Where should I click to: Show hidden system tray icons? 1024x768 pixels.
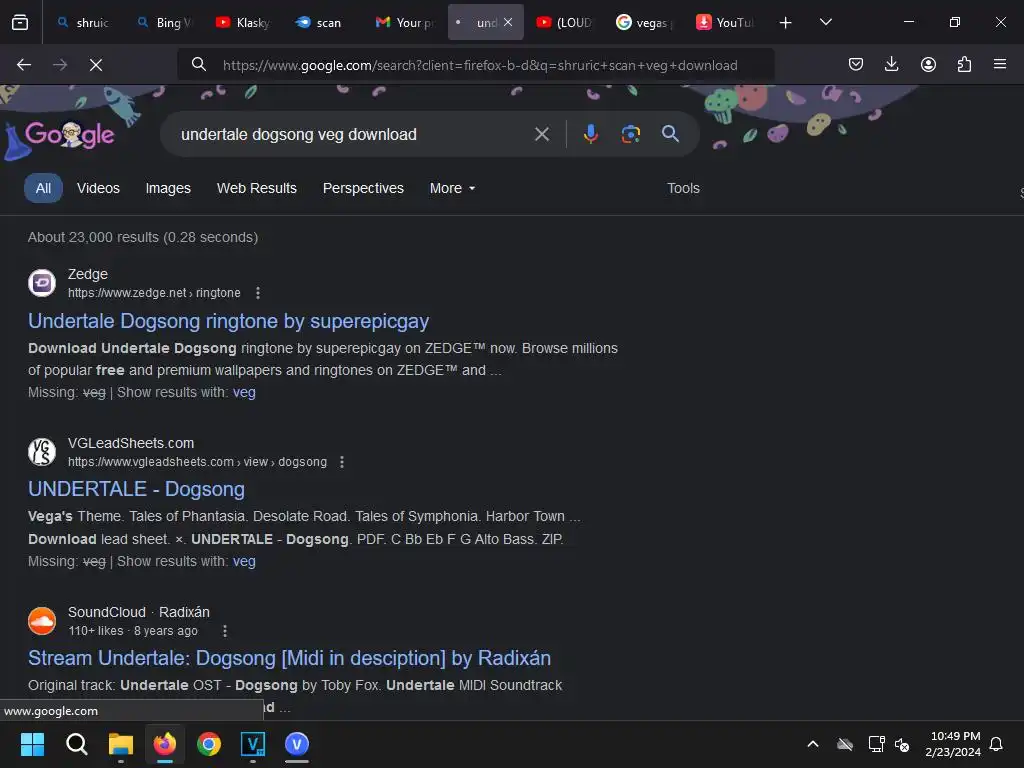tap(813, 744)
